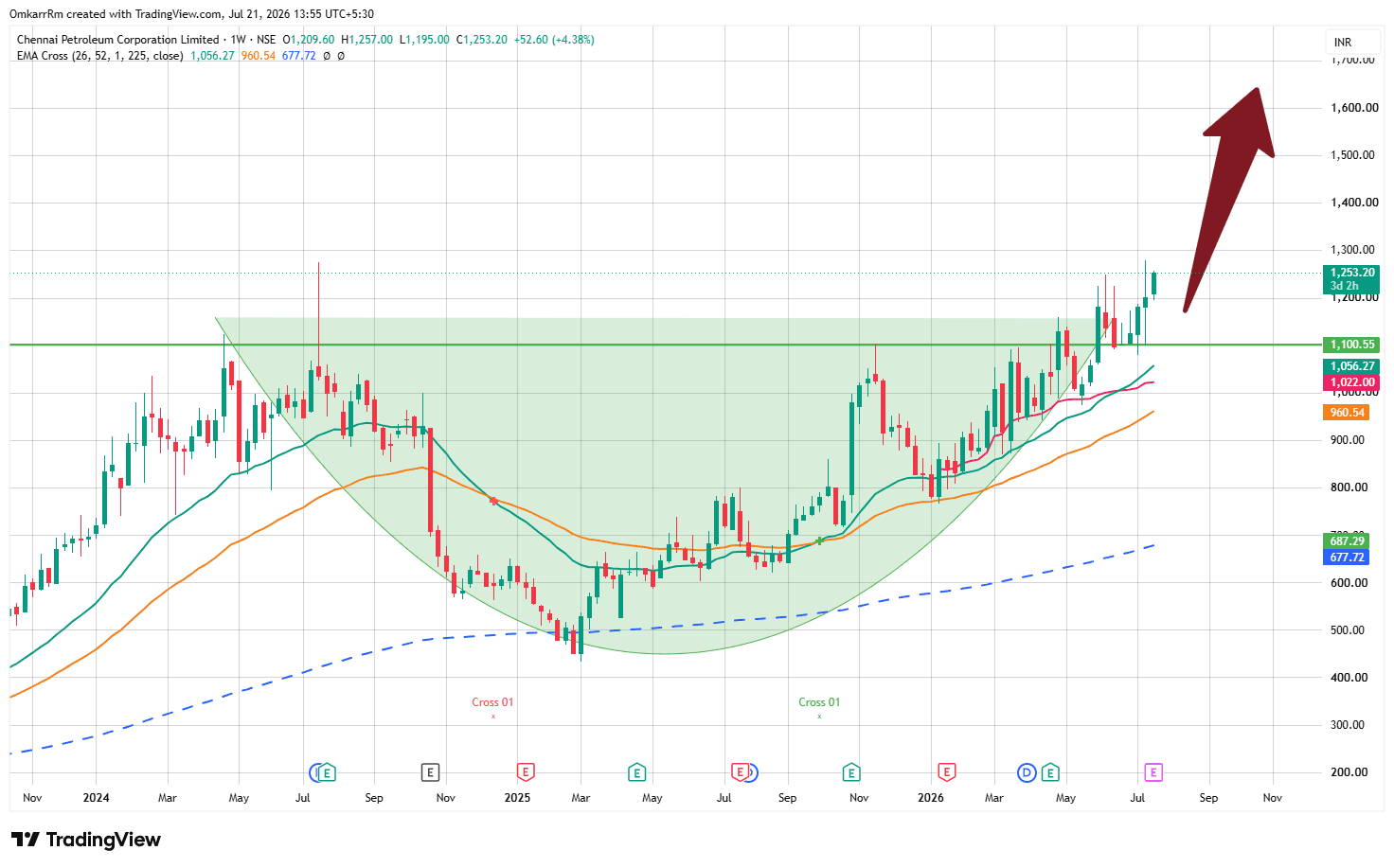Click the 200.00 price scale label

(1349, 772)
